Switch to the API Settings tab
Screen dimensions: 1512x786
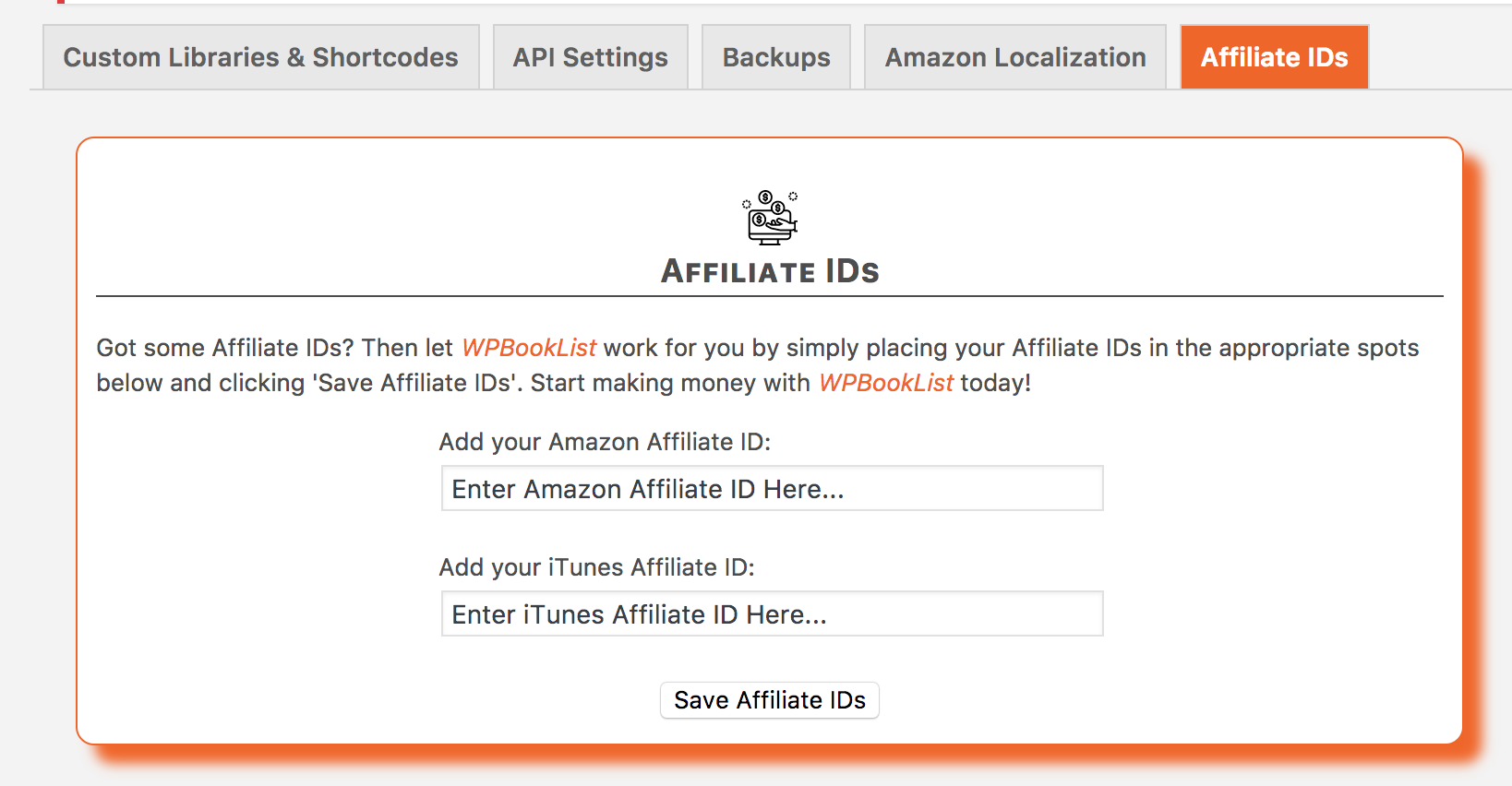pyautogui.click(x=590, y=57)
